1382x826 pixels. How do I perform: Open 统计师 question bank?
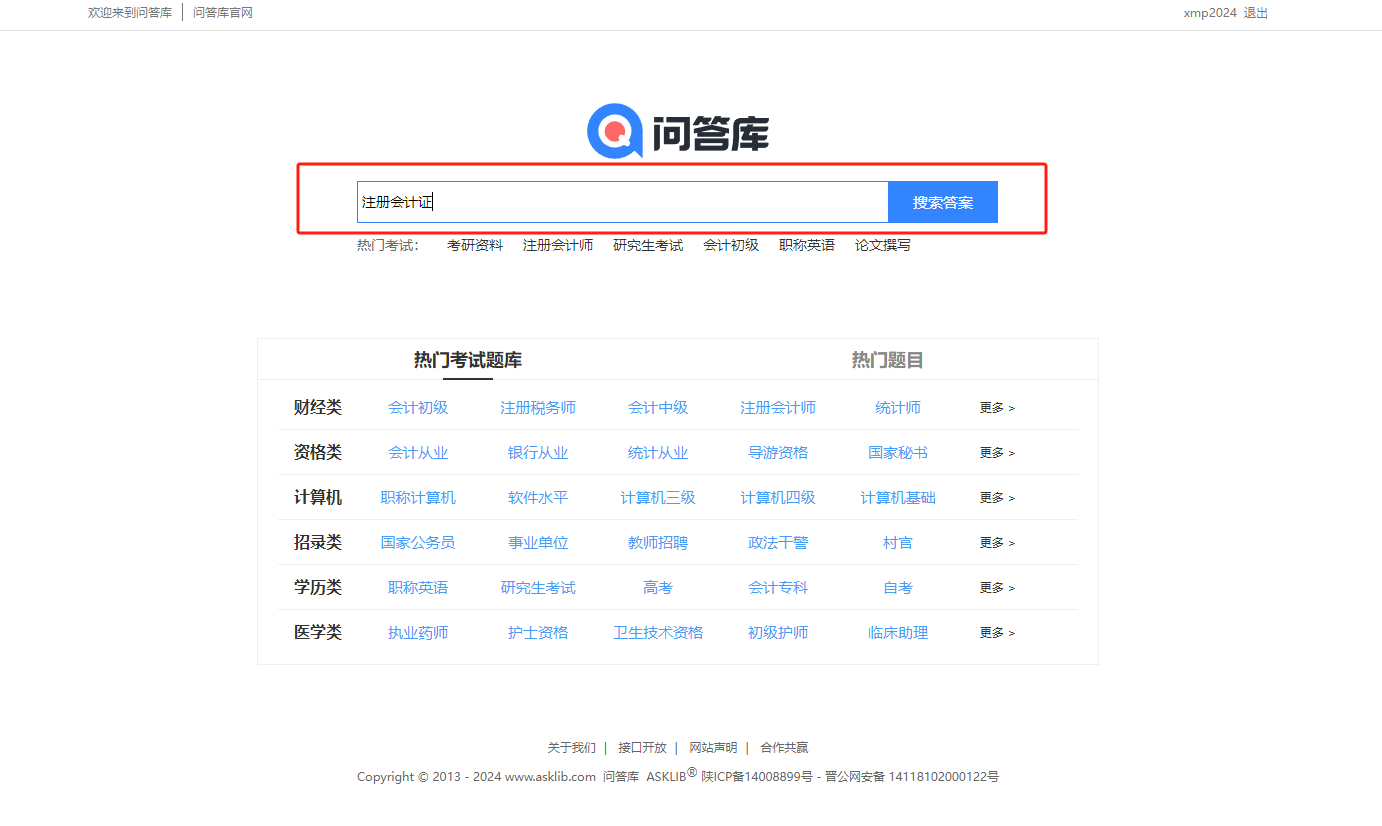pos(898,408)
